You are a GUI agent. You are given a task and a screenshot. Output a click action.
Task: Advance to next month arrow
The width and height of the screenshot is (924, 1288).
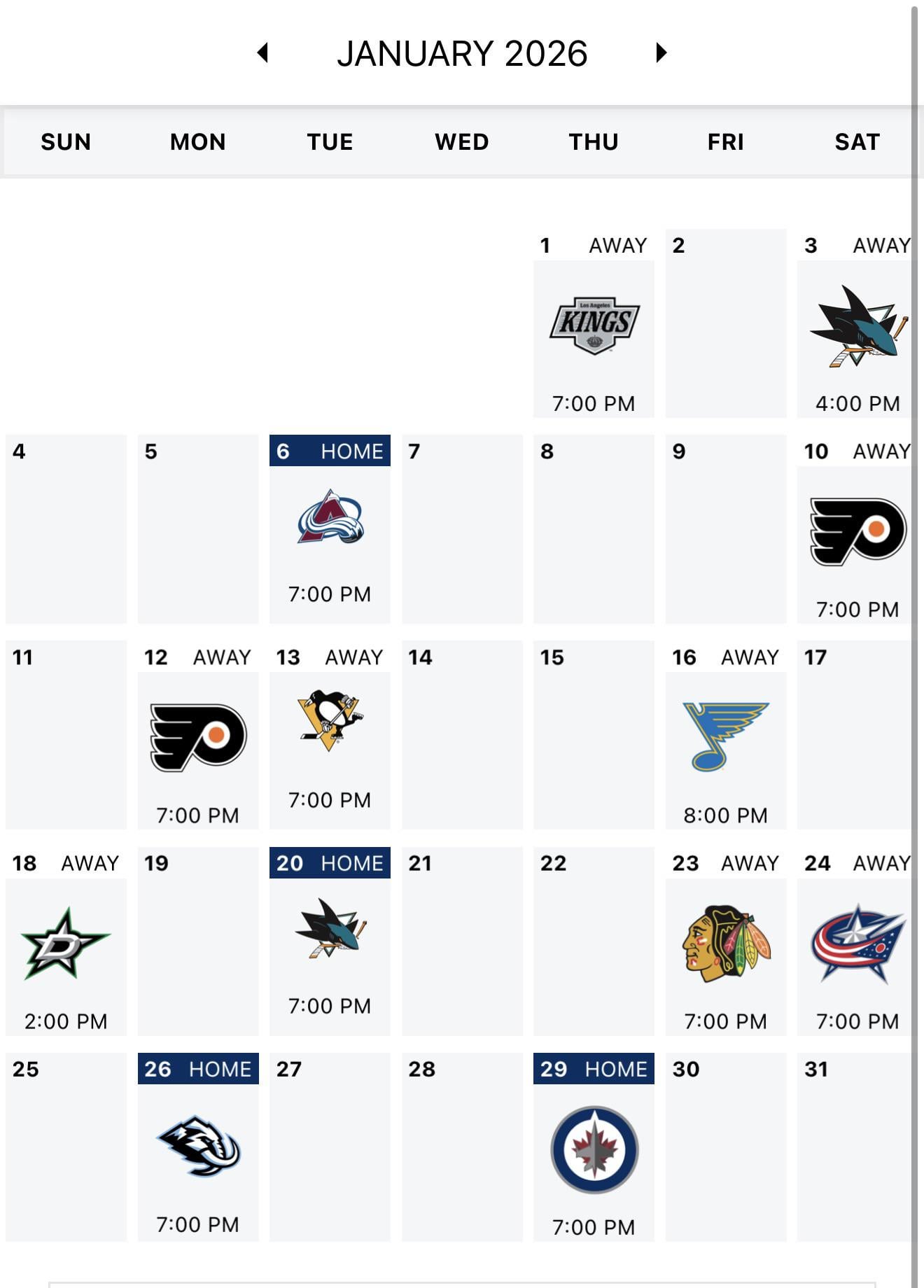pyautogui.click(x=661, y=52)
